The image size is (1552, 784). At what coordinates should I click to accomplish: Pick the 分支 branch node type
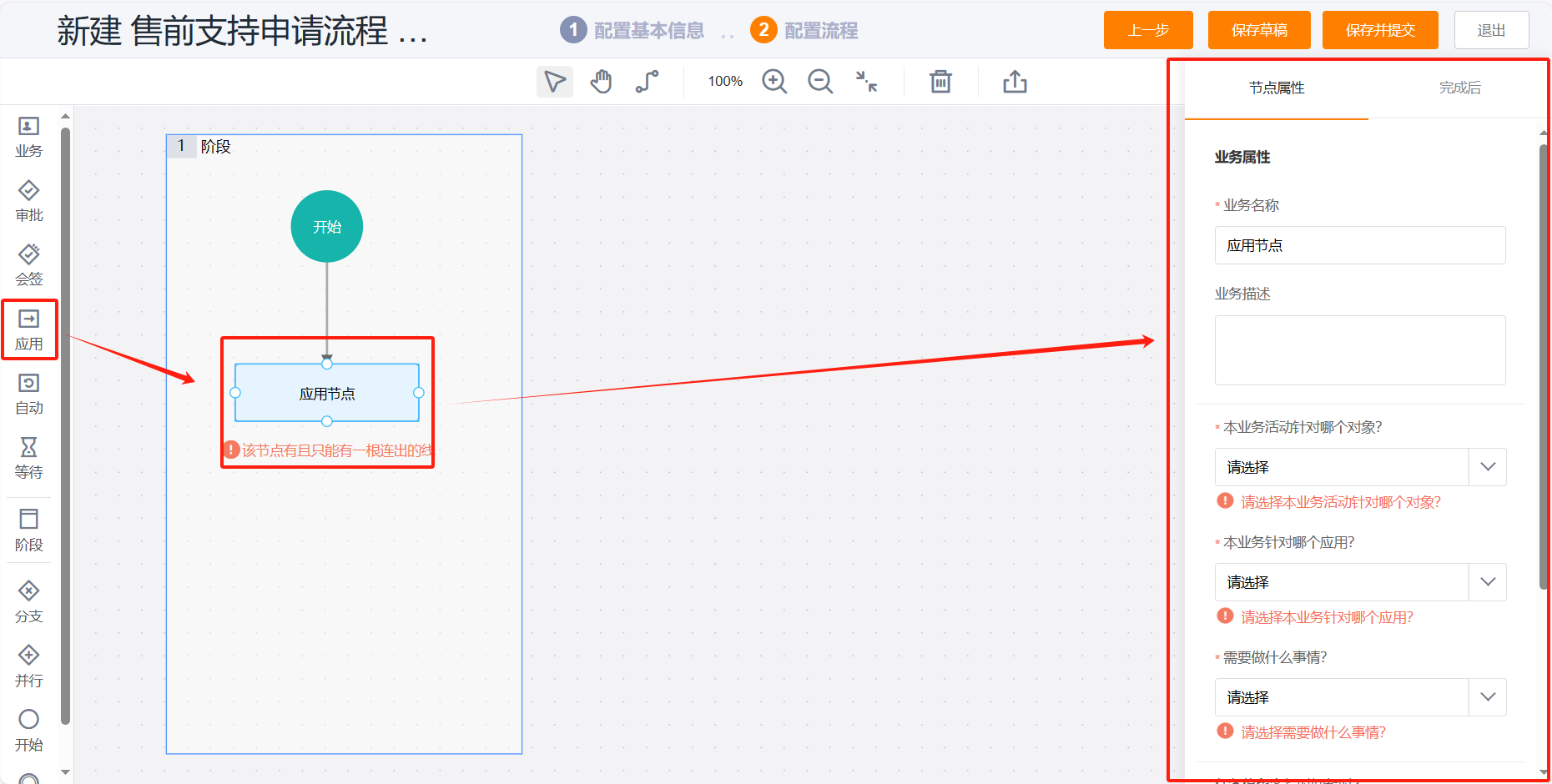(29, 602)
